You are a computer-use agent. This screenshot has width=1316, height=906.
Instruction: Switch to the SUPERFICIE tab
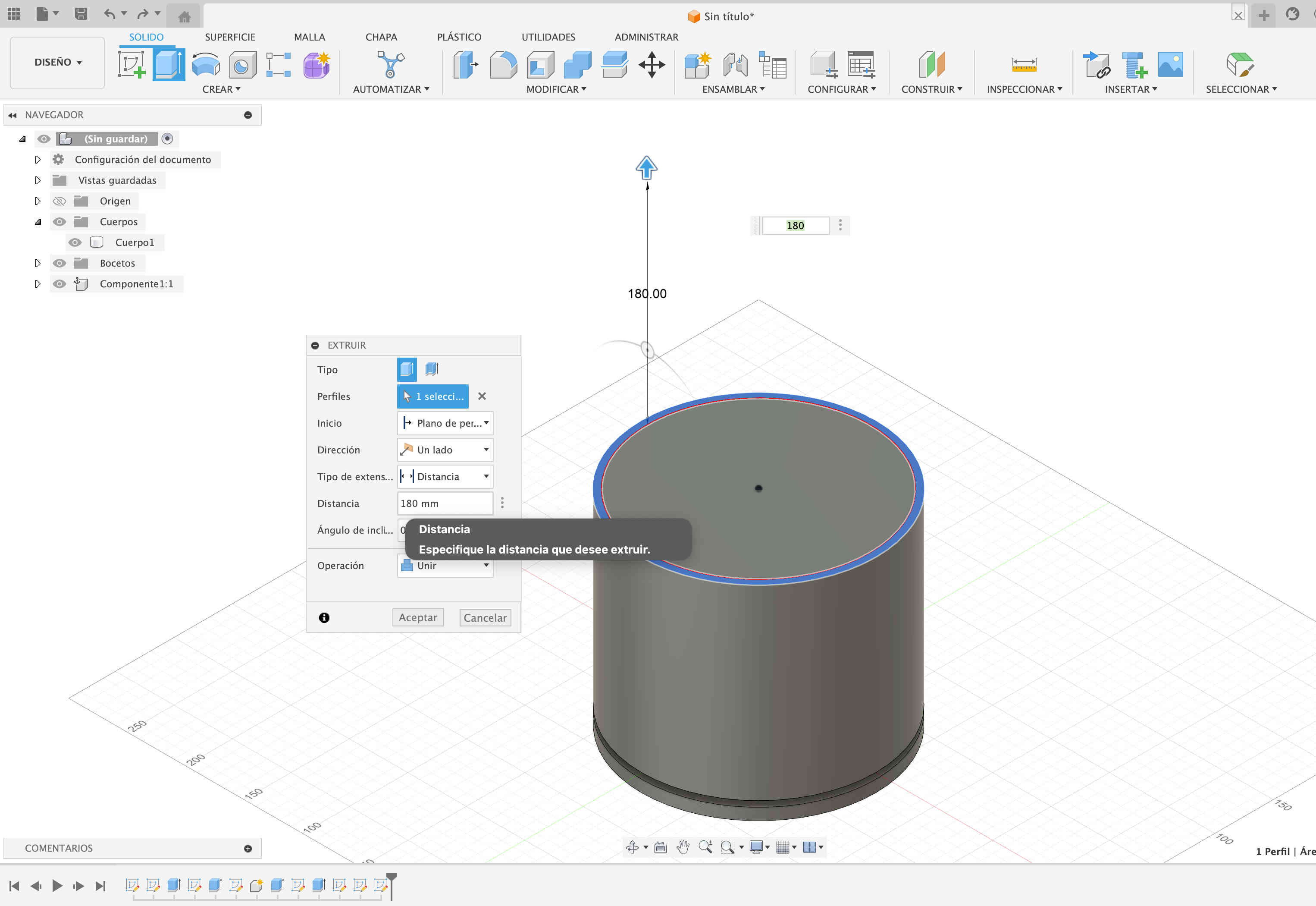click(230, 37)
